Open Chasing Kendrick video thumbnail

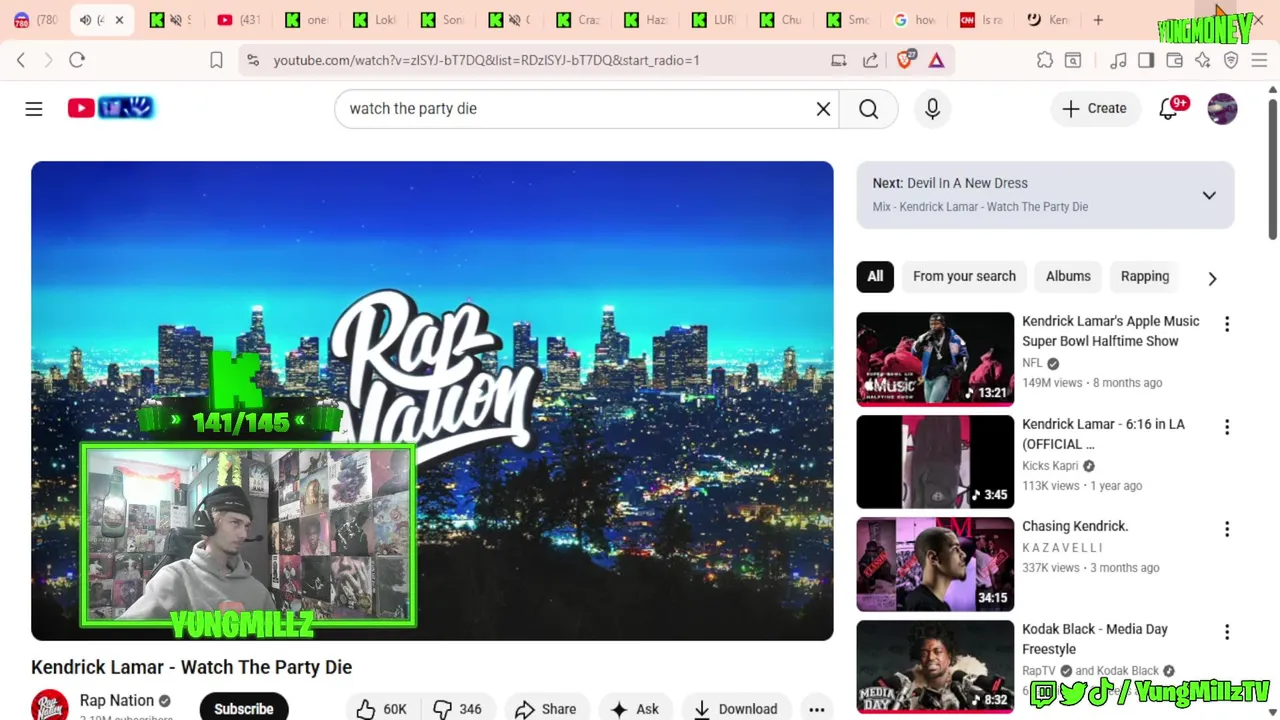[935, 564]
